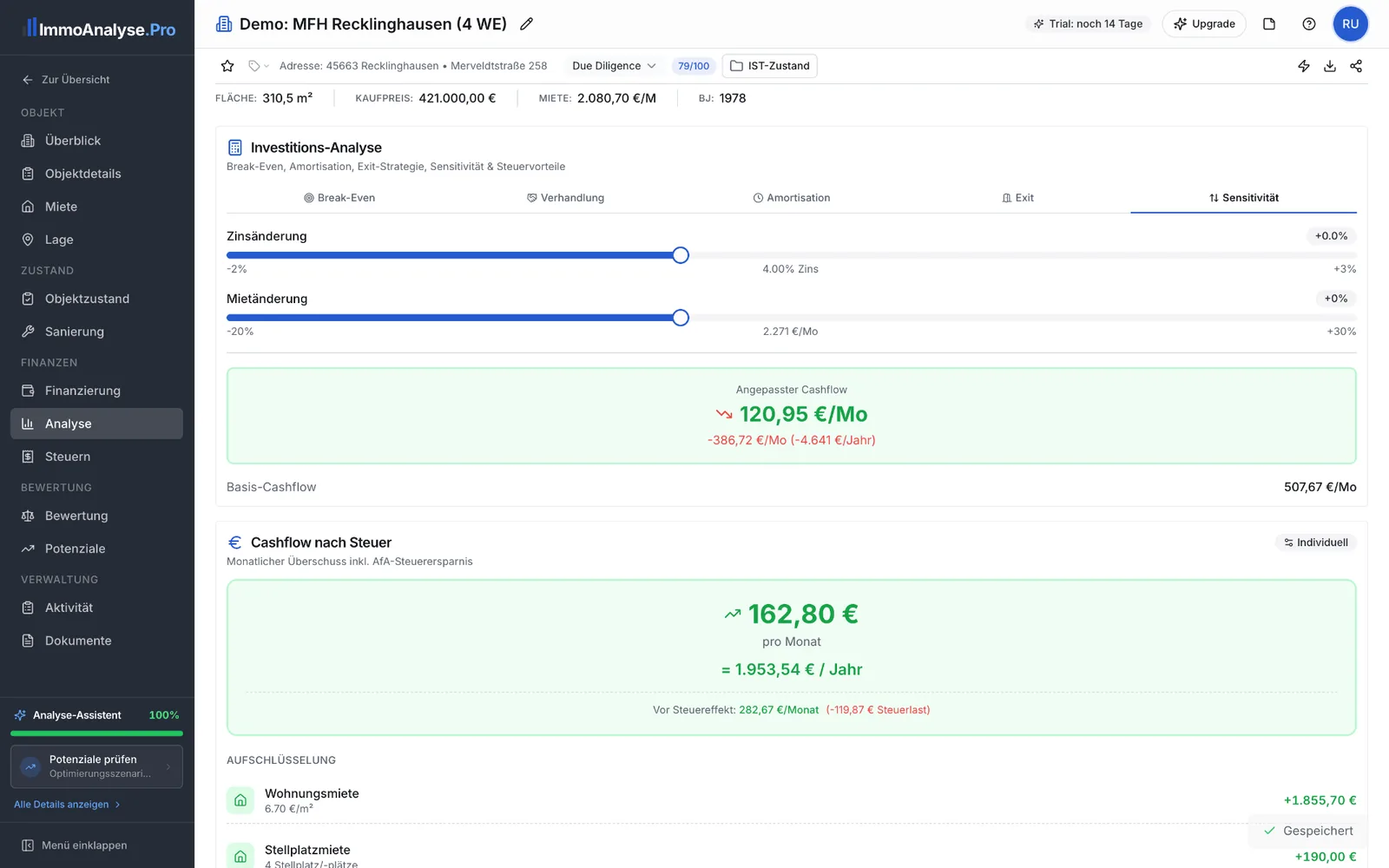Click the Analyse-Assistent progress bar

tap(96, 733)
